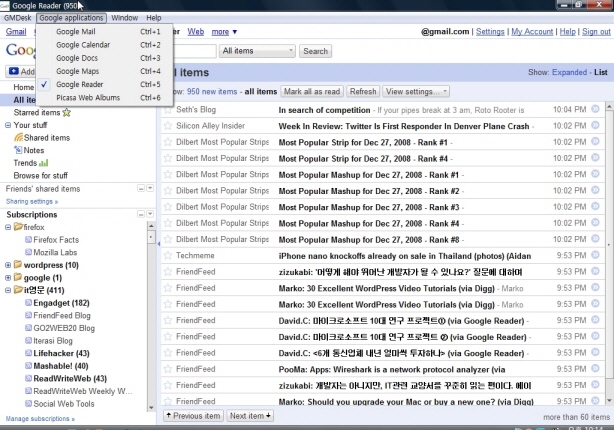The image size is (614, 430).
Task: Click the firefox folder icon
Action: pos(18,226)
